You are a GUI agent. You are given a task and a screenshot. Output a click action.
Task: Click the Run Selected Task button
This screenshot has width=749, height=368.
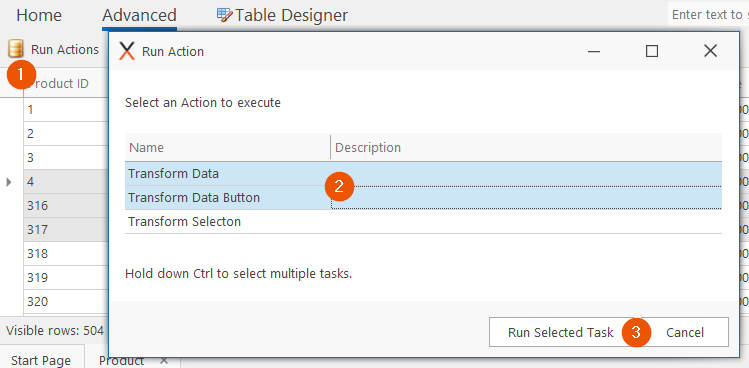point(560,332)
